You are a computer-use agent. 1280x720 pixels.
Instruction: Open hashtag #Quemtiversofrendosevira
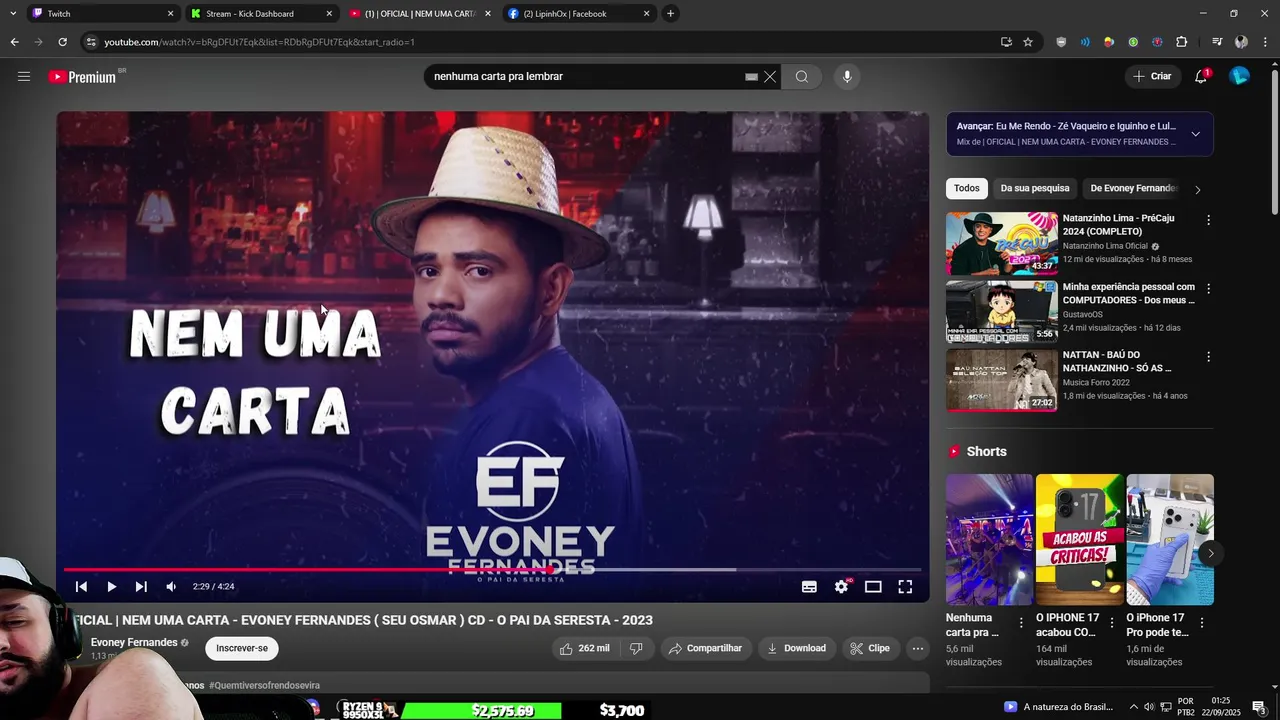coord(264,685)
